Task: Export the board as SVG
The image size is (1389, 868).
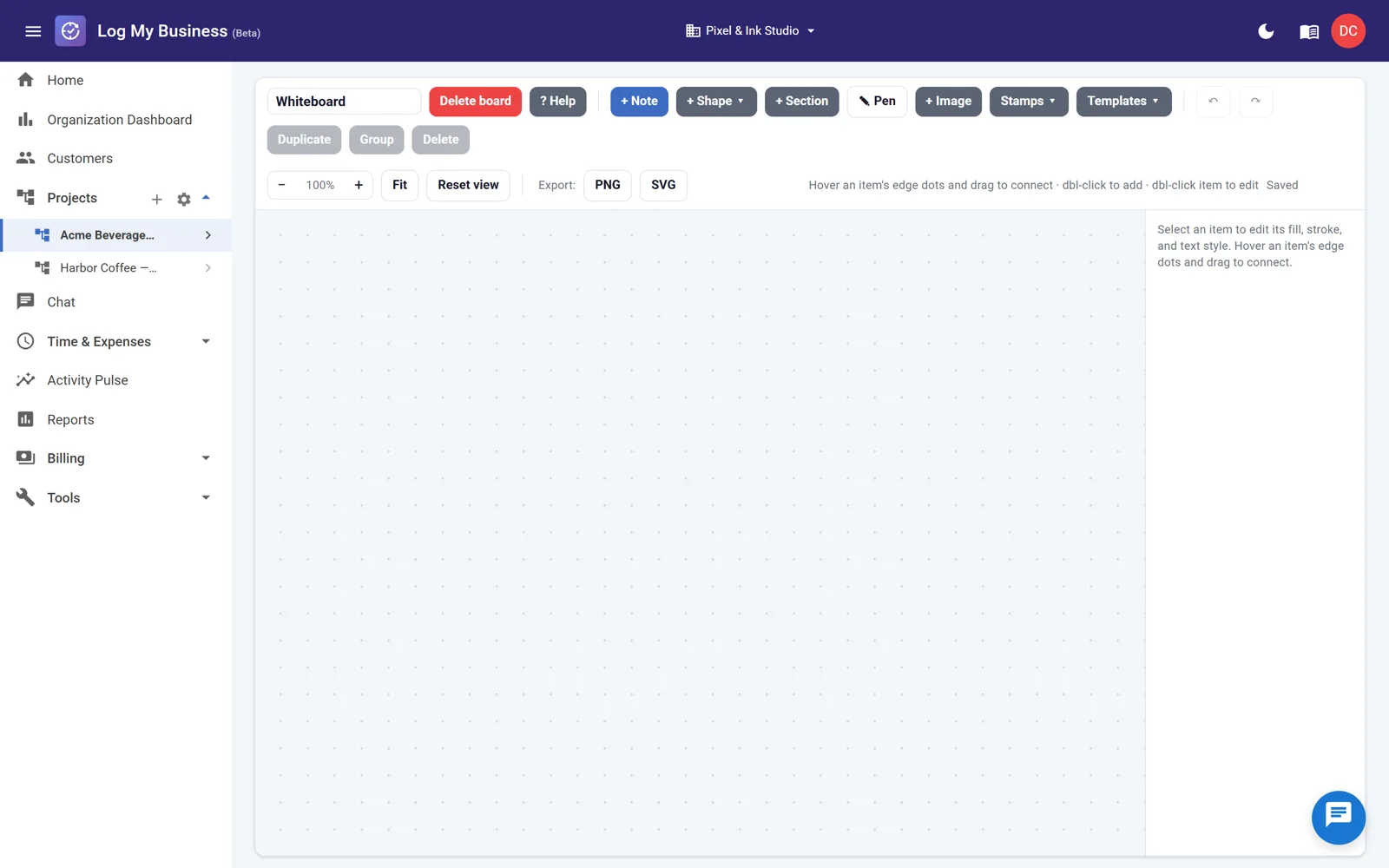Action: coord(663,185)
